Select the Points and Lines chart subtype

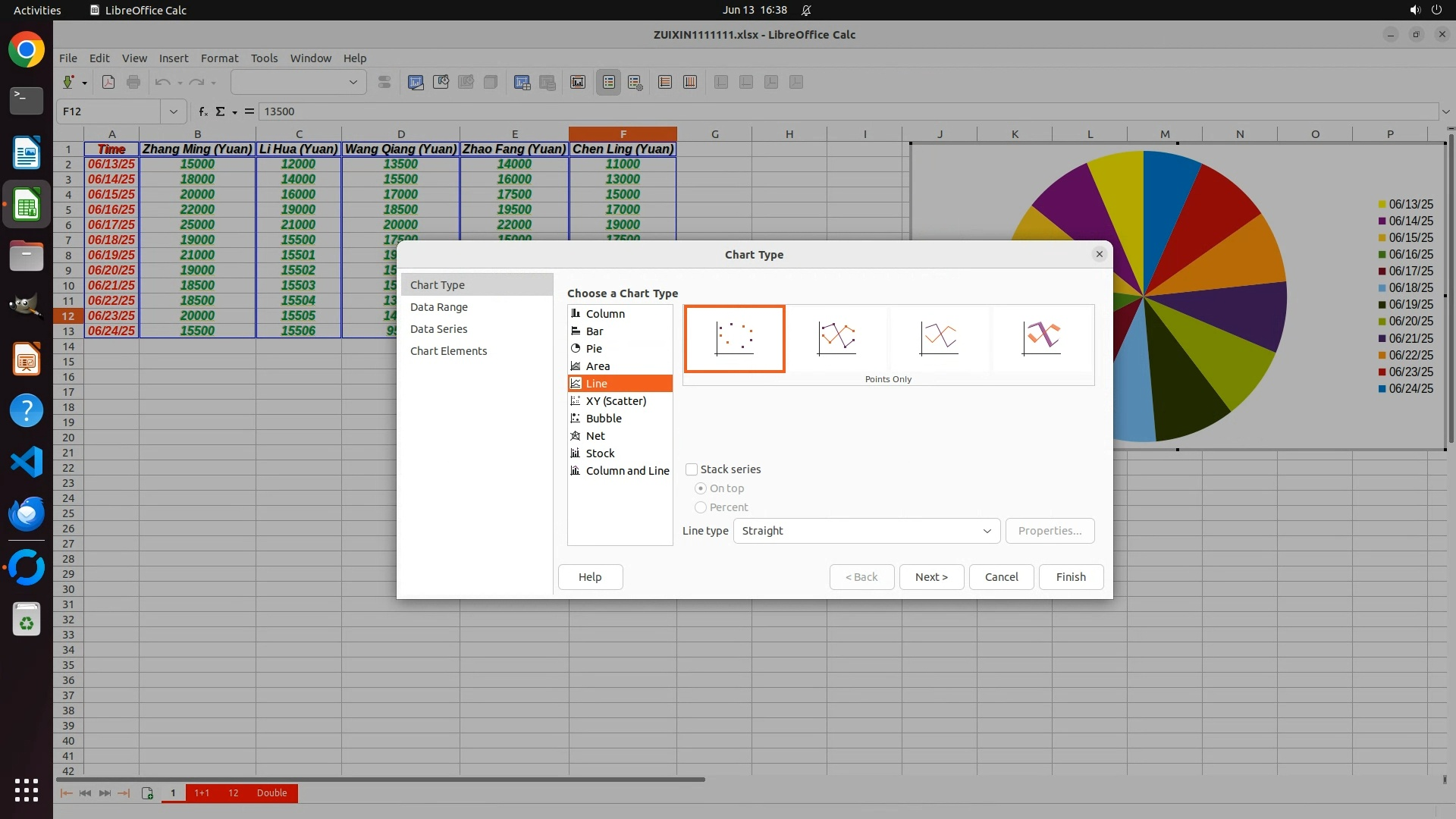(836, 338)
